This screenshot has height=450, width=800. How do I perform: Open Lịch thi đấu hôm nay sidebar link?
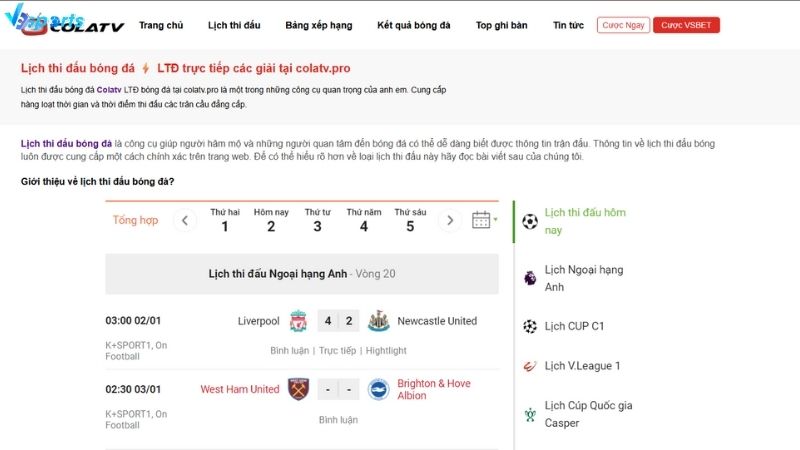point(585,221)
